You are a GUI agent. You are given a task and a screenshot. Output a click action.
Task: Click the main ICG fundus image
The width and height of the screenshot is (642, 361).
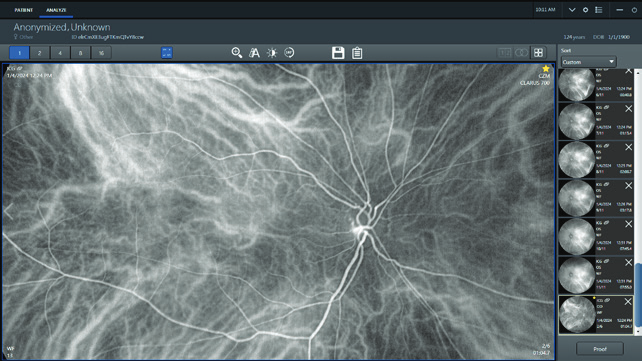[x=278, y=211]
